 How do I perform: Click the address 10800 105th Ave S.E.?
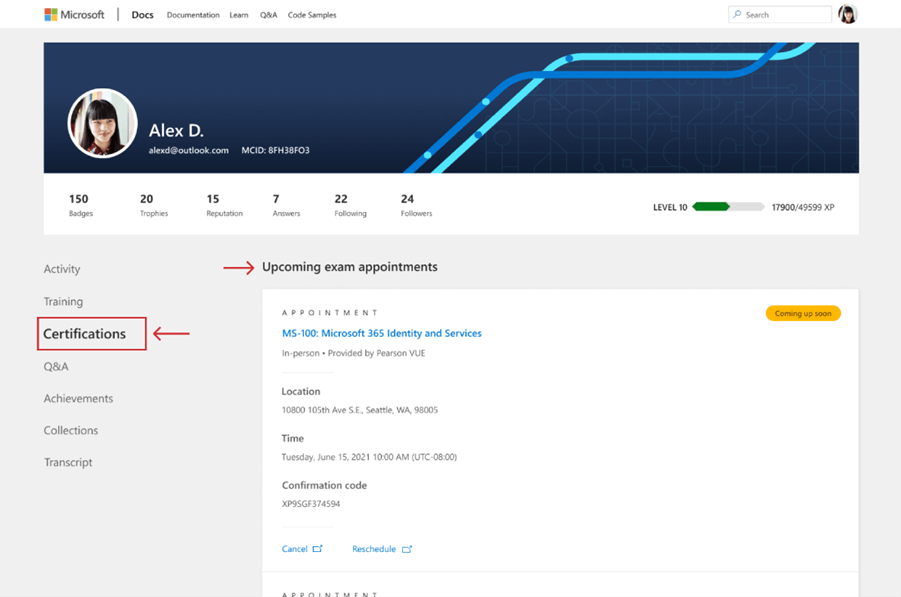(x=360, y=410)
